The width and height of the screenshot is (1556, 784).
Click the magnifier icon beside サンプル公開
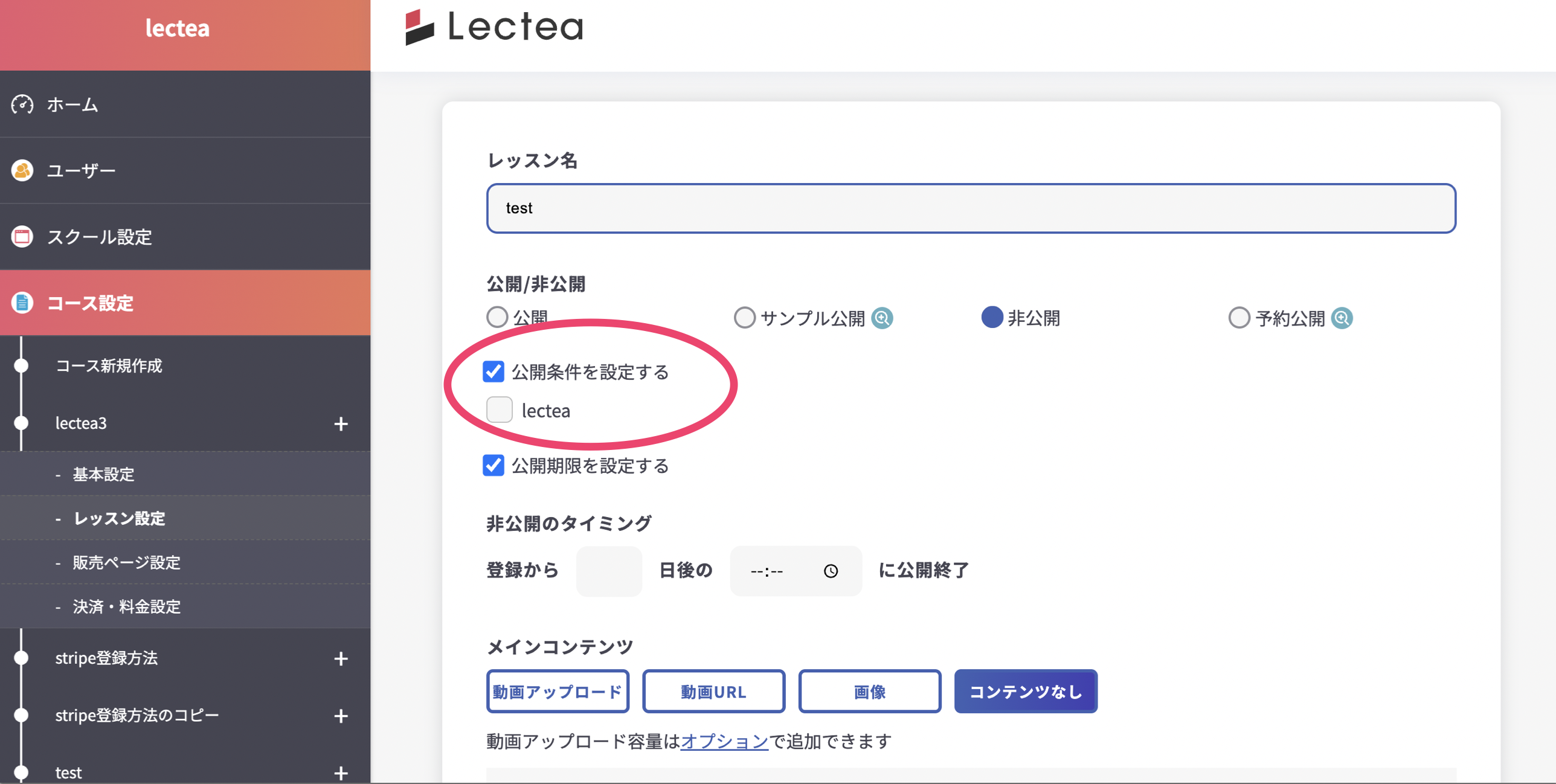882,318
